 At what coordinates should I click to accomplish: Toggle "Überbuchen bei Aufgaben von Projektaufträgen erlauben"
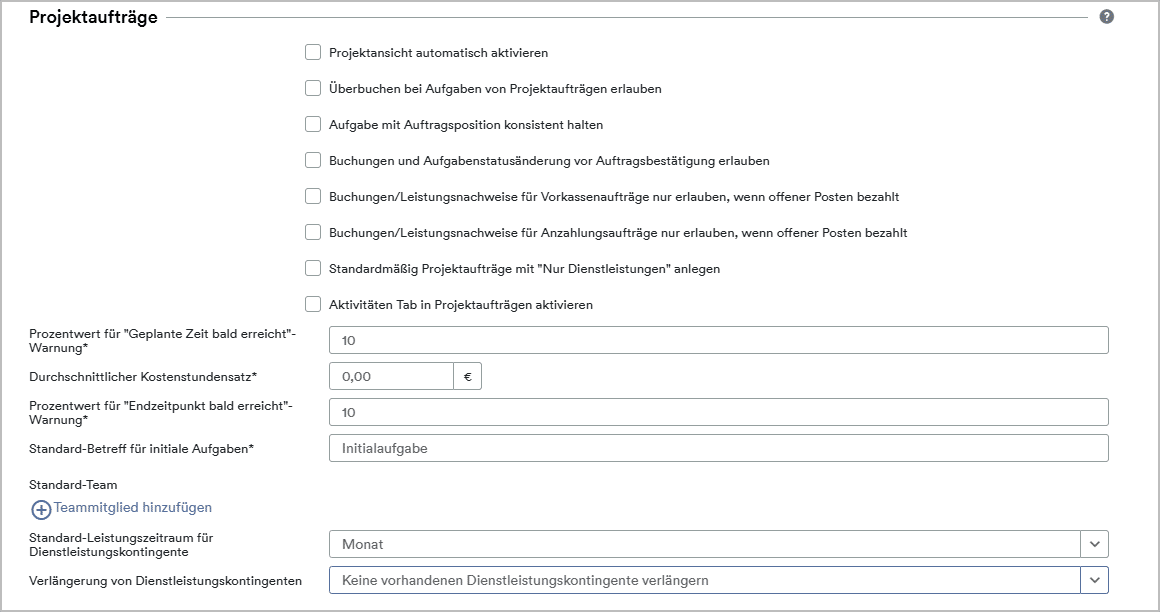click(x=313, y=88)
